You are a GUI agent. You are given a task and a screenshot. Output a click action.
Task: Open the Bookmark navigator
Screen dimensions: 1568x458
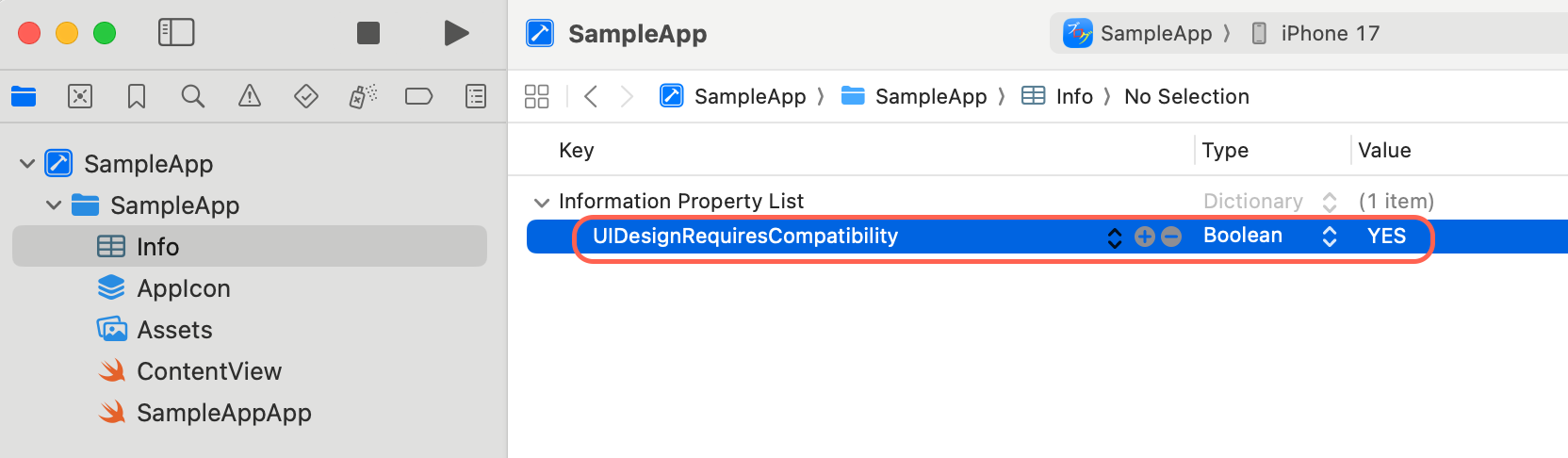point(137,96)
